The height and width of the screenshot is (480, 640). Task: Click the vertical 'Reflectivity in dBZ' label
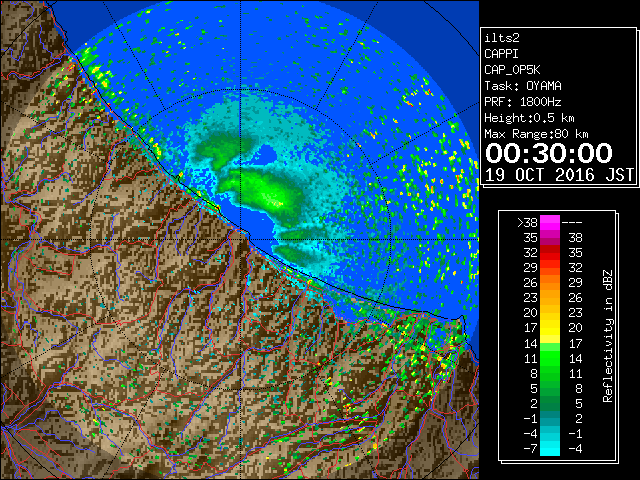tap(608, 336)
